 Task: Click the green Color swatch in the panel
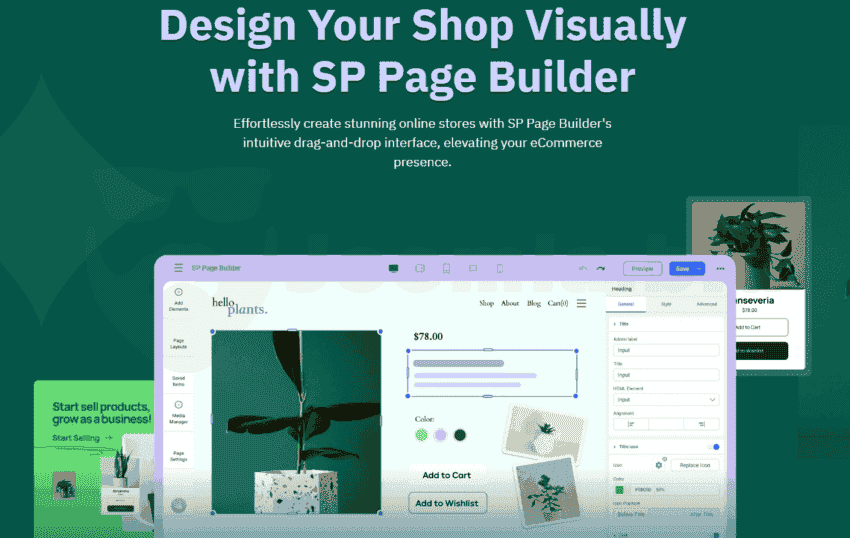(620, 489)
